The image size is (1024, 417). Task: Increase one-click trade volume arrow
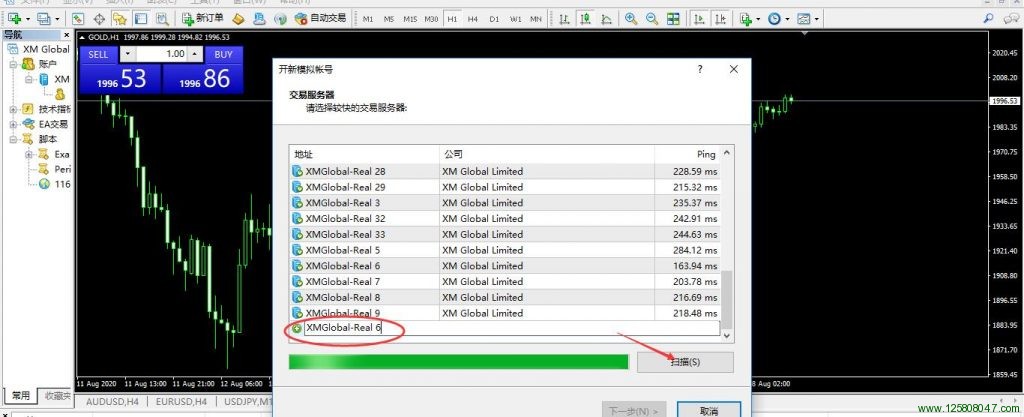pos(195,54)
